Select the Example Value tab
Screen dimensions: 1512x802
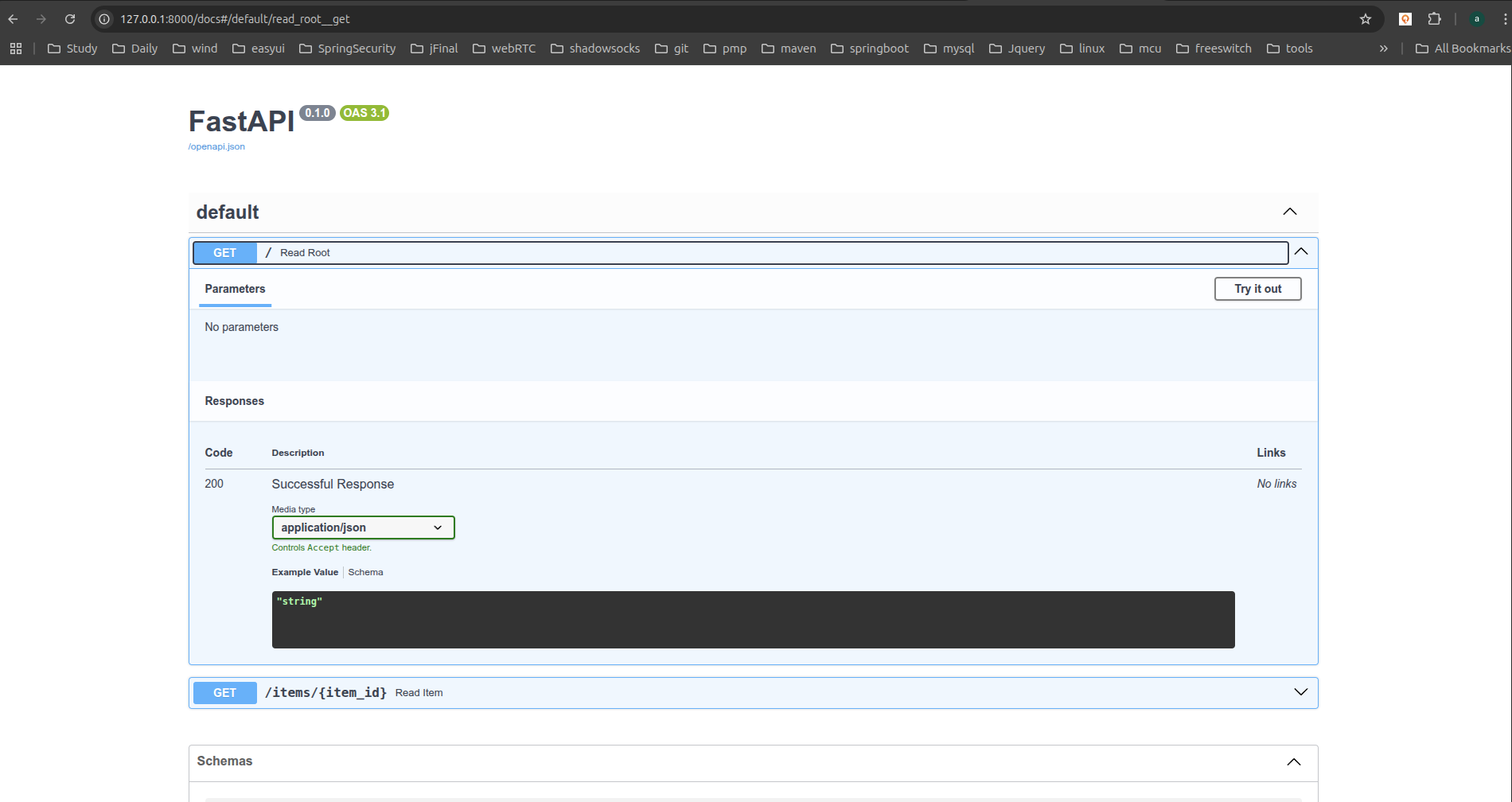click(305, 572)
